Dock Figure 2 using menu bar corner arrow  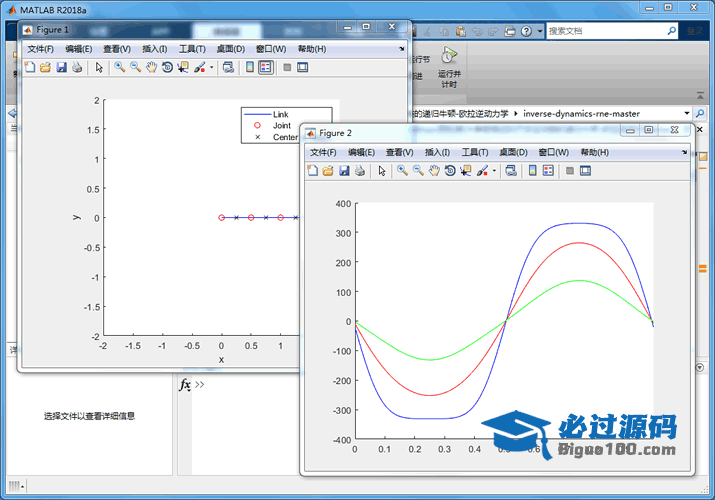[x=684, y=152]
